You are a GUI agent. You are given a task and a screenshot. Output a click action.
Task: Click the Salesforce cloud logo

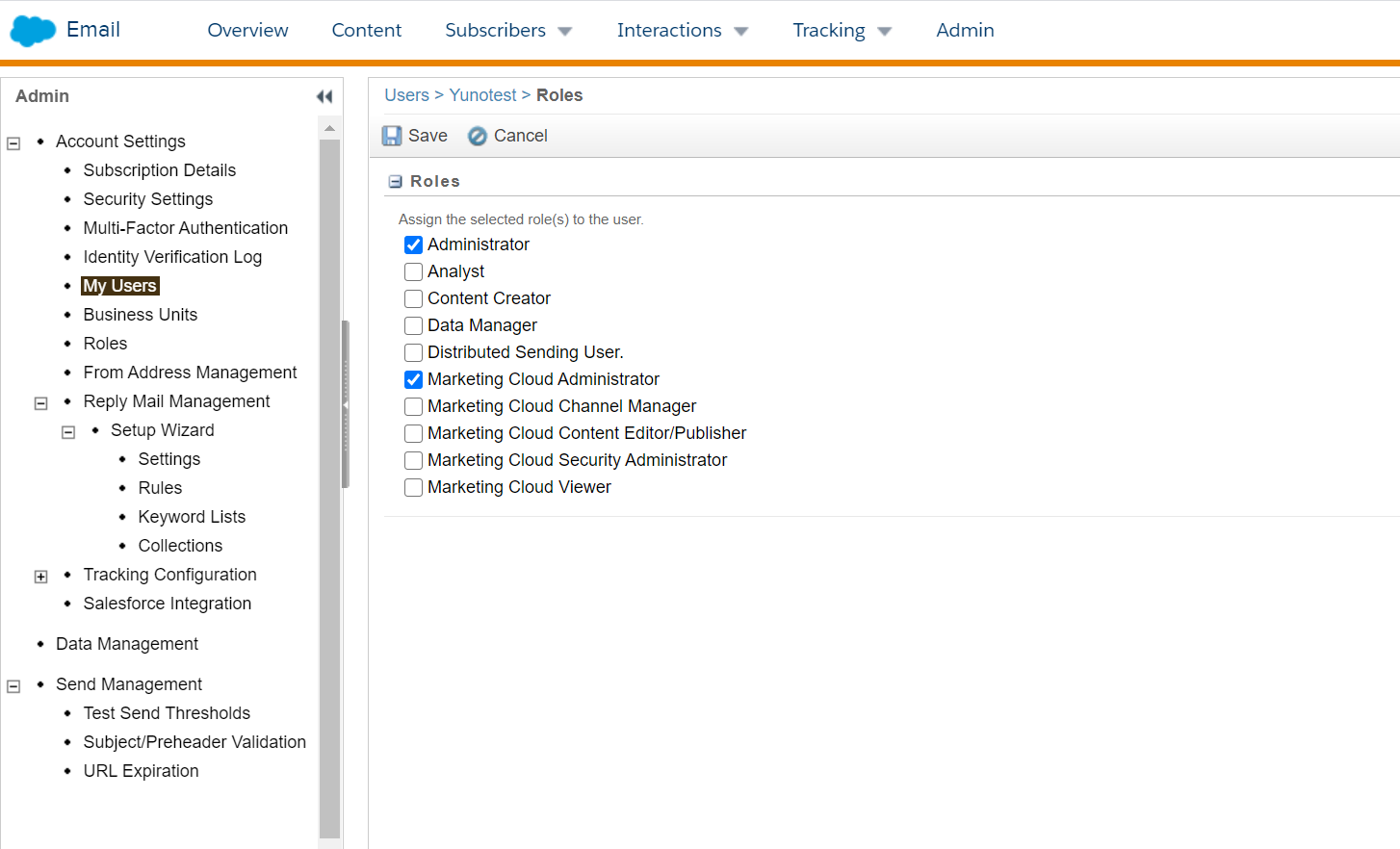(30, 30)
